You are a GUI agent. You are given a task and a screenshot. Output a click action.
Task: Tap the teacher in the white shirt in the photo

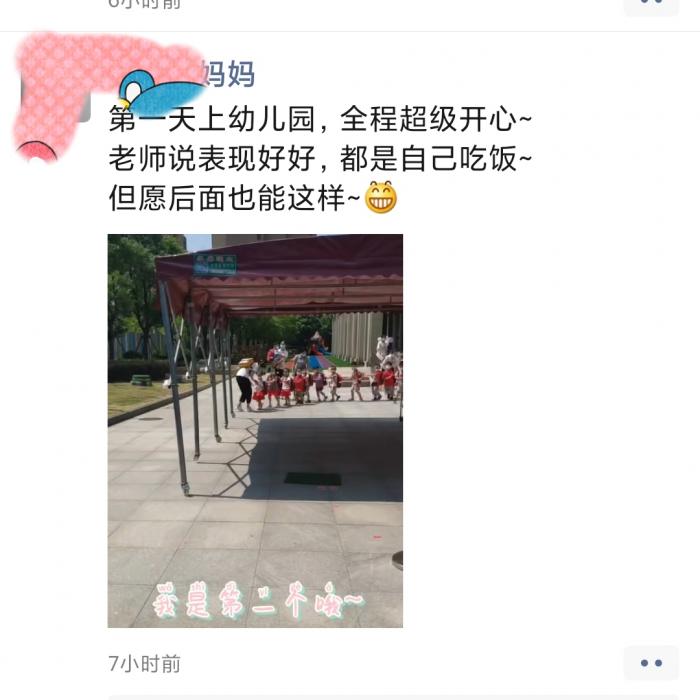245,385
